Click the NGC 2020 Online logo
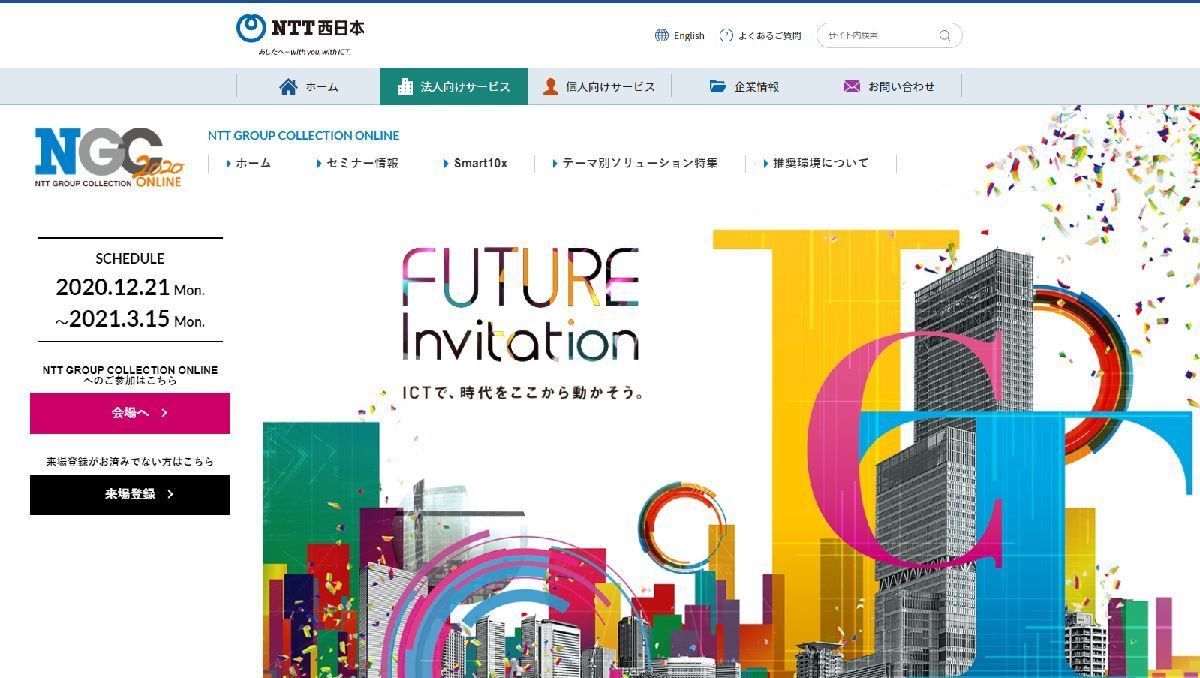 (109, 159)
